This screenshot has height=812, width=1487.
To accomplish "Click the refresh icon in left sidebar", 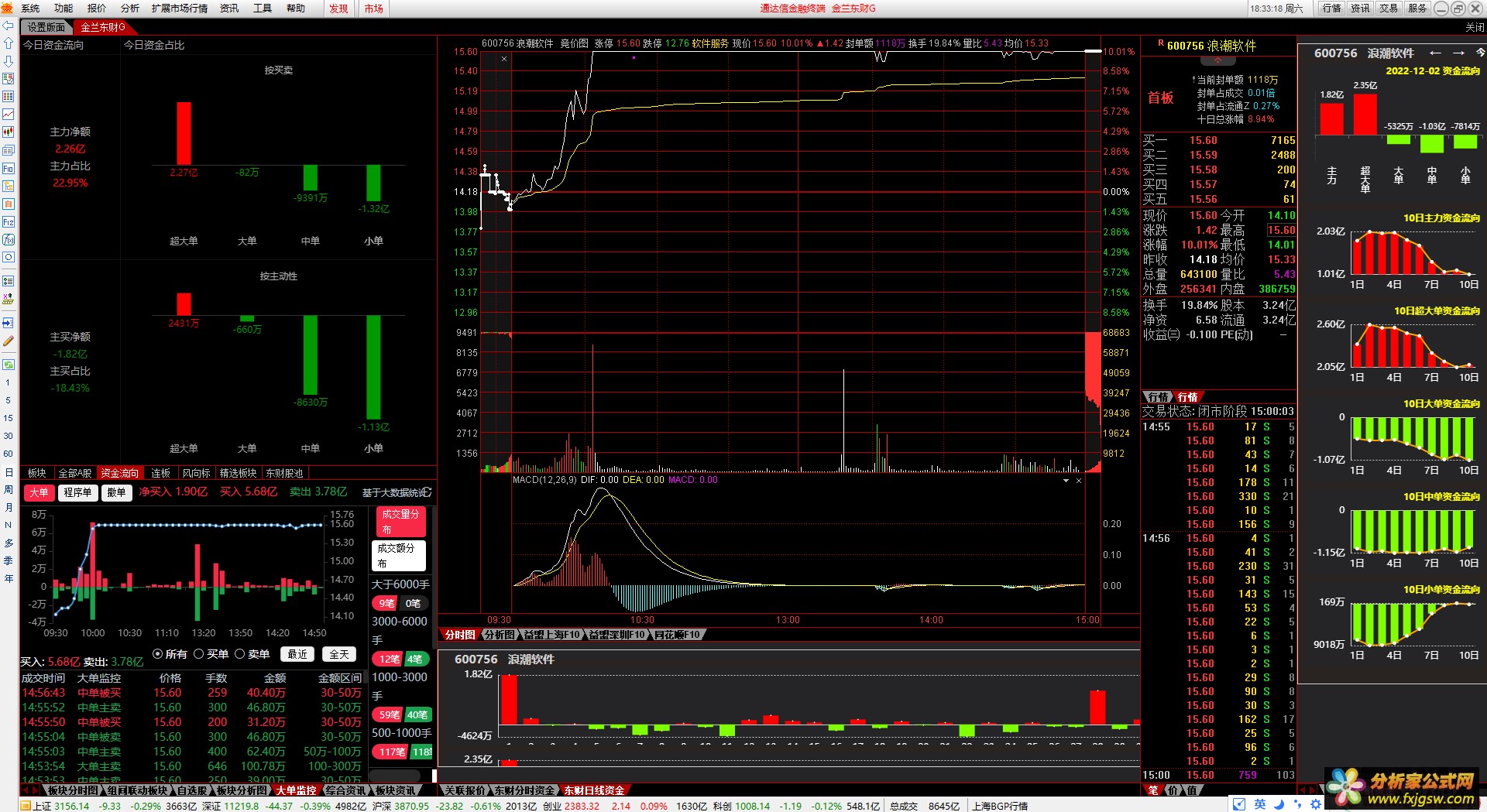I will tap(9, 364).
